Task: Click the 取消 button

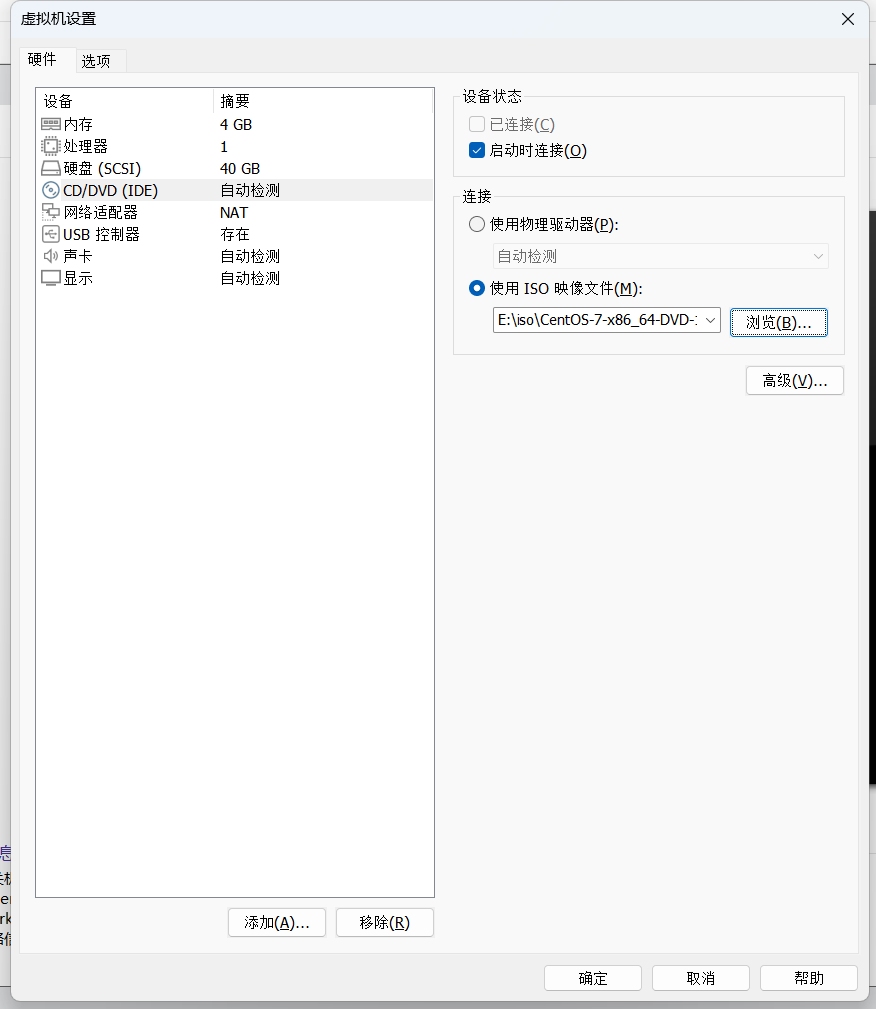Action: (701, 978)
